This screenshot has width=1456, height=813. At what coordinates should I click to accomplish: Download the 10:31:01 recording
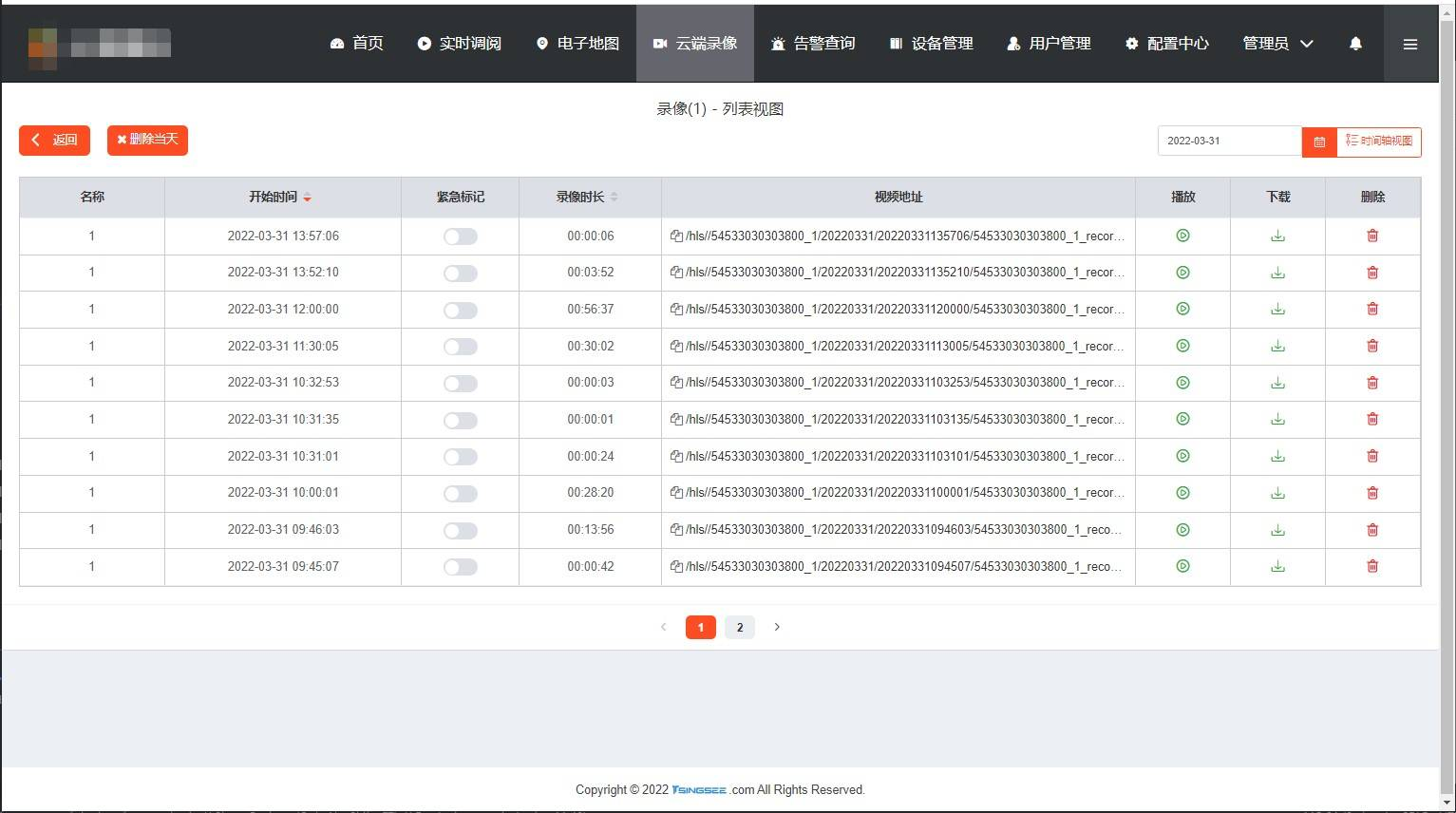[1277, 456]
